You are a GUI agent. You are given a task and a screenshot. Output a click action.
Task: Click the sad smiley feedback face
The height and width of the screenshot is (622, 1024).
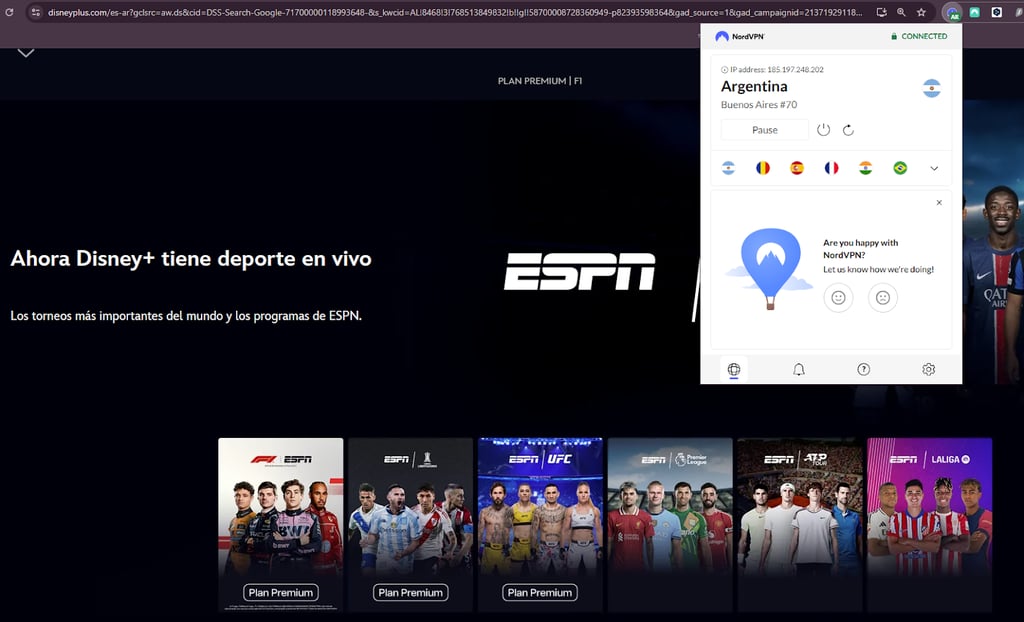coord(883,298)
